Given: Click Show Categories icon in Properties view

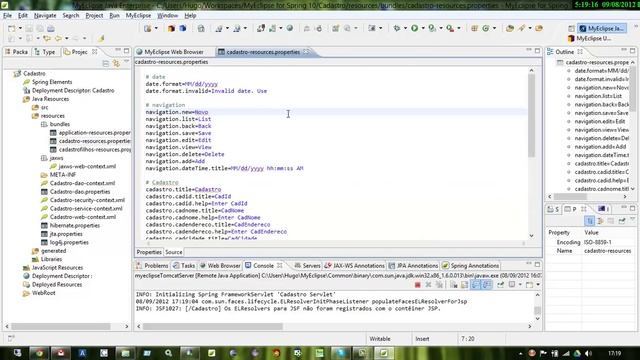Looking at the screenshot, I should (590, 221).
